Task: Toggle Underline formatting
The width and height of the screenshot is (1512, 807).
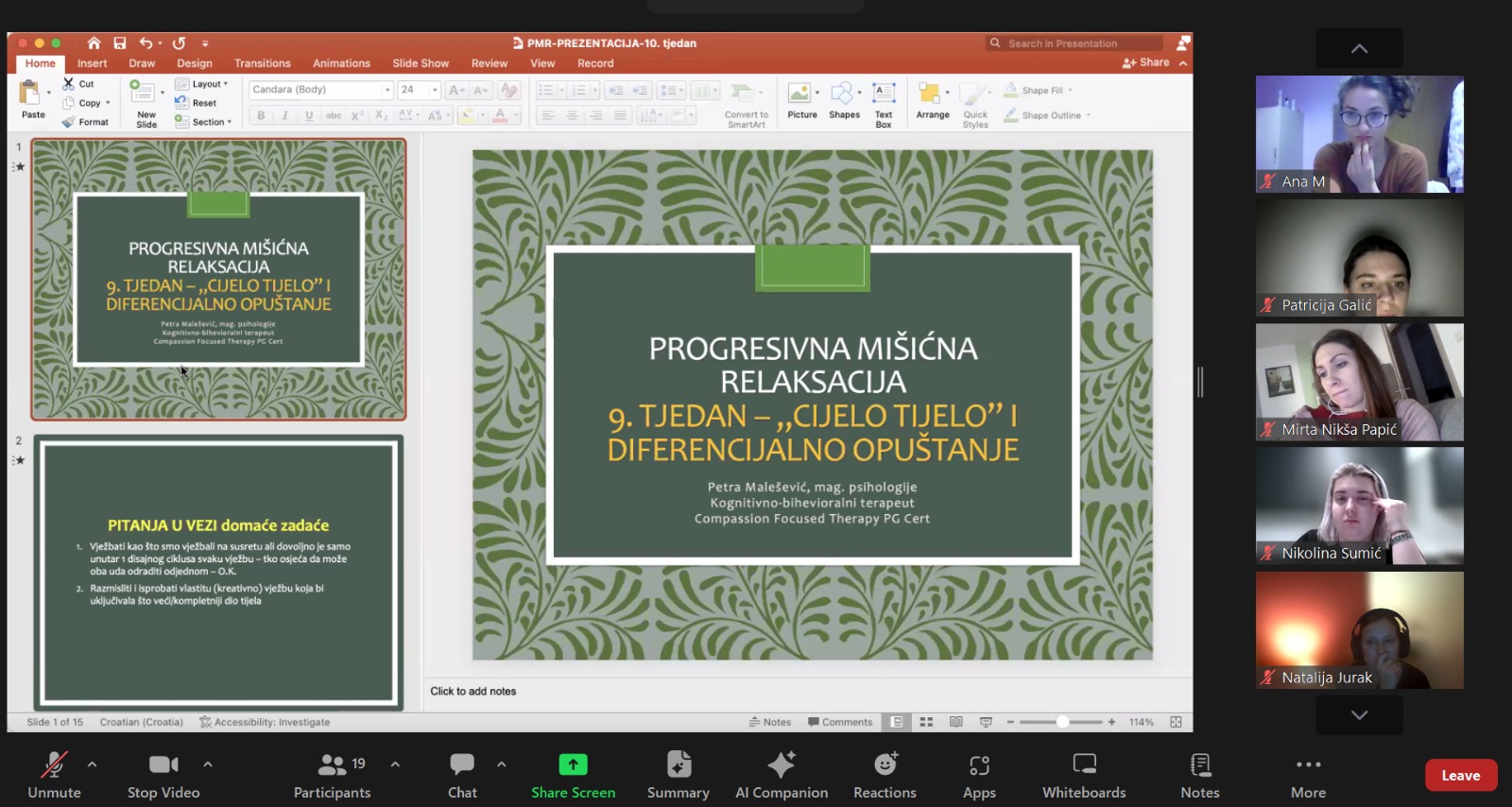Action: point(309,115)
